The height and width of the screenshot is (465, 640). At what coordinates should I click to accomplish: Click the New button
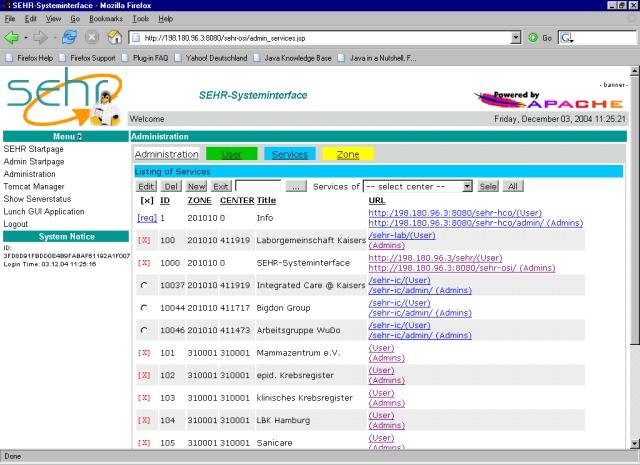click(x=196, y=187)
